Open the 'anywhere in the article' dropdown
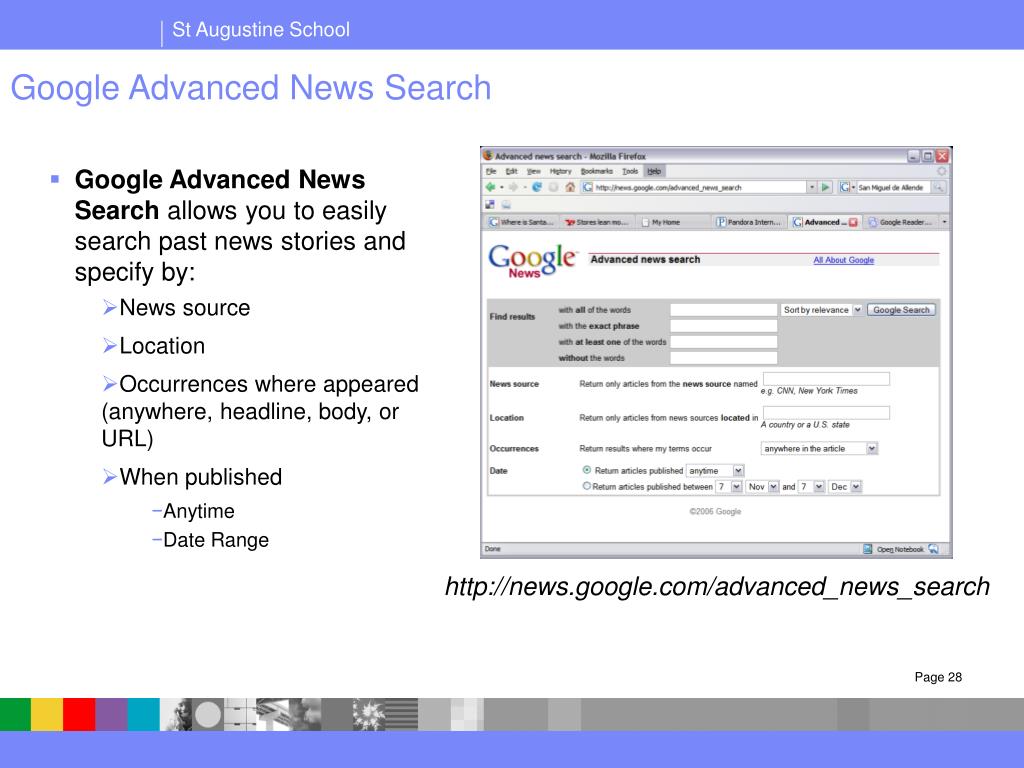The image size is (1024, 768). [819, 449]
